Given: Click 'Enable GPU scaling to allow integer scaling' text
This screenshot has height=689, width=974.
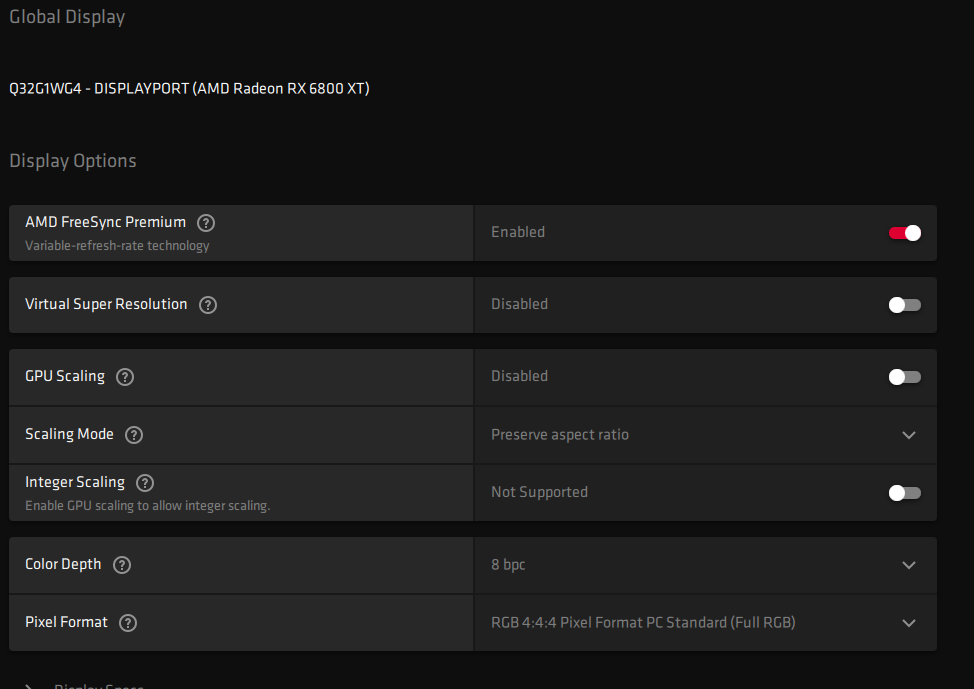Looking at the screenshot, I should 148,506.
